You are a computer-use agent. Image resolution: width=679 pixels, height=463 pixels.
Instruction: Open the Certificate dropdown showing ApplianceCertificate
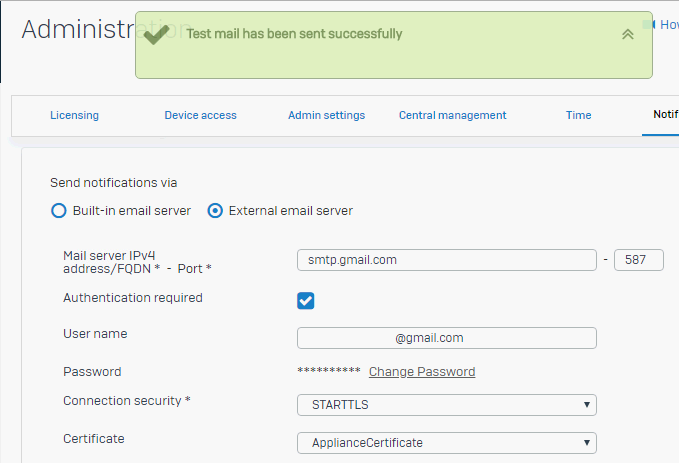pyautogui.click(x=446, y=442)
